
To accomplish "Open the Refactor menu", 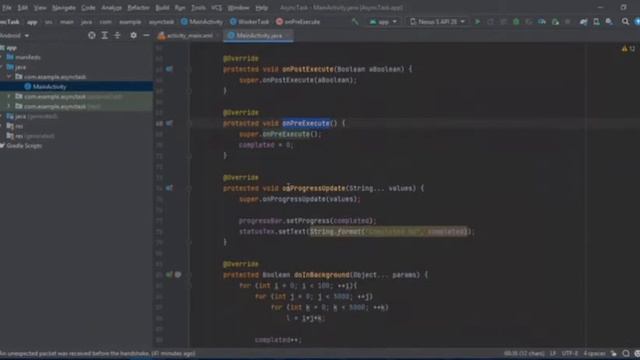I will [x=138, y=8].
